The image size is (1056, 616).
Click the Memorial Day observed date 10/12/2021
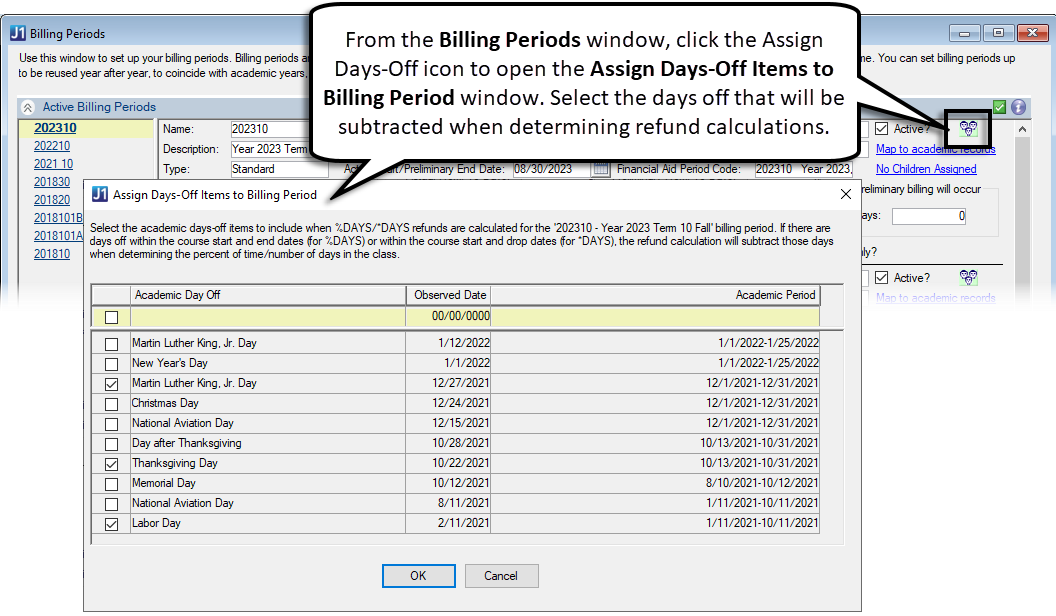[448, 483]
